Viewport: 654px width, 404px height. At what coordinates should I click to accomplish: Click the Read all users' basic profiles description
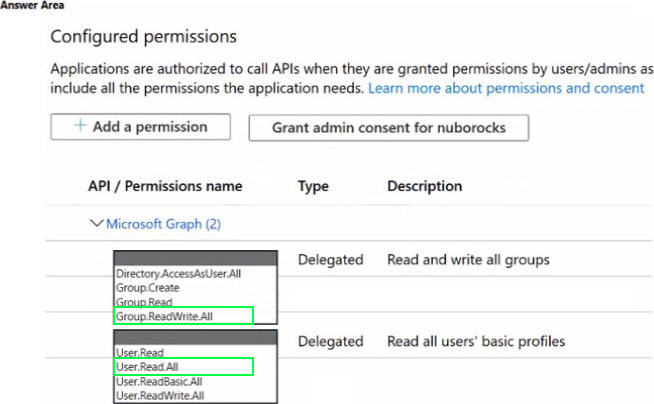pos(476,342)
